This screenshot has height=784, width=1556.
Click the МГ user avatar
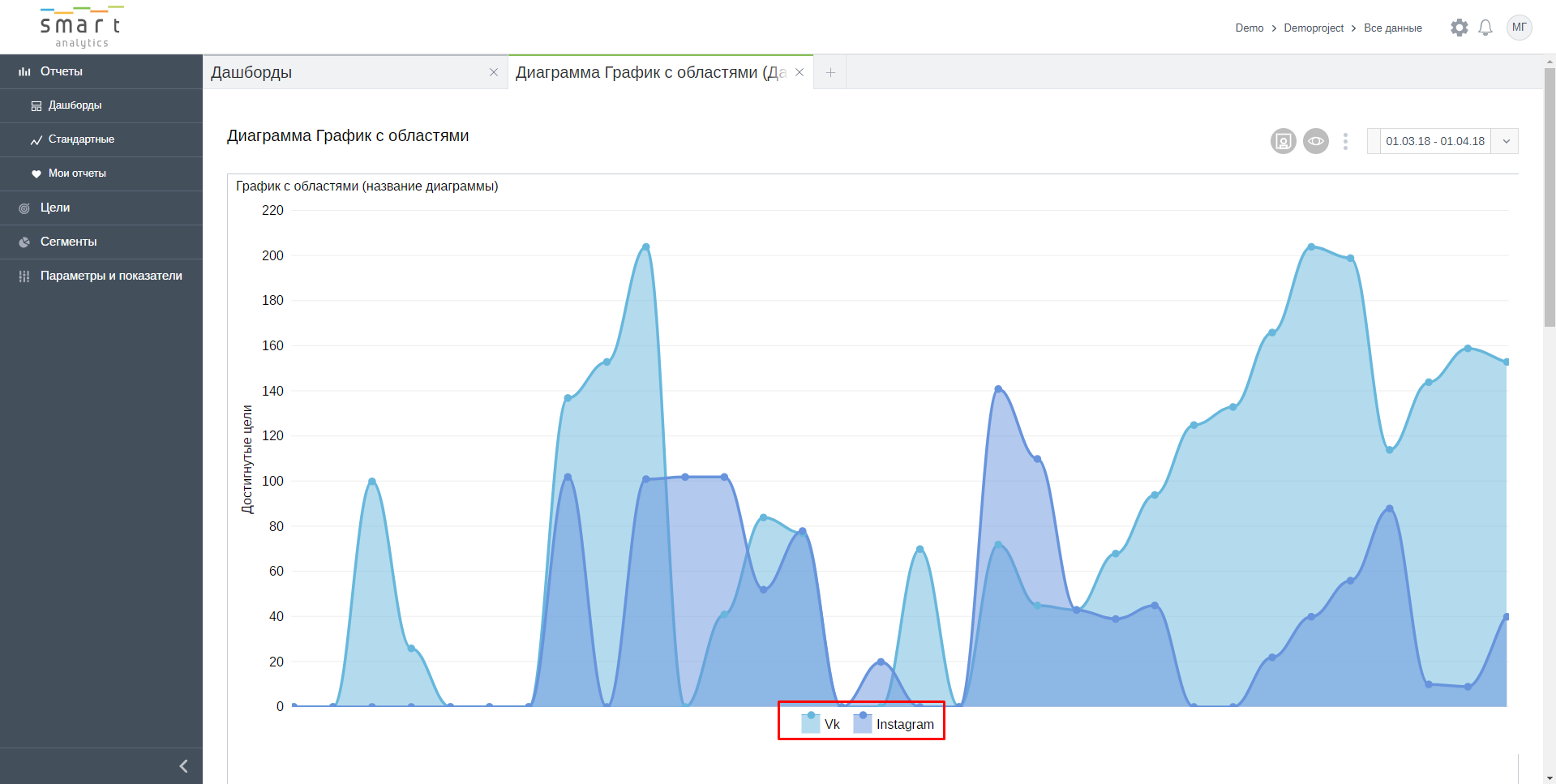point(1519,28)
